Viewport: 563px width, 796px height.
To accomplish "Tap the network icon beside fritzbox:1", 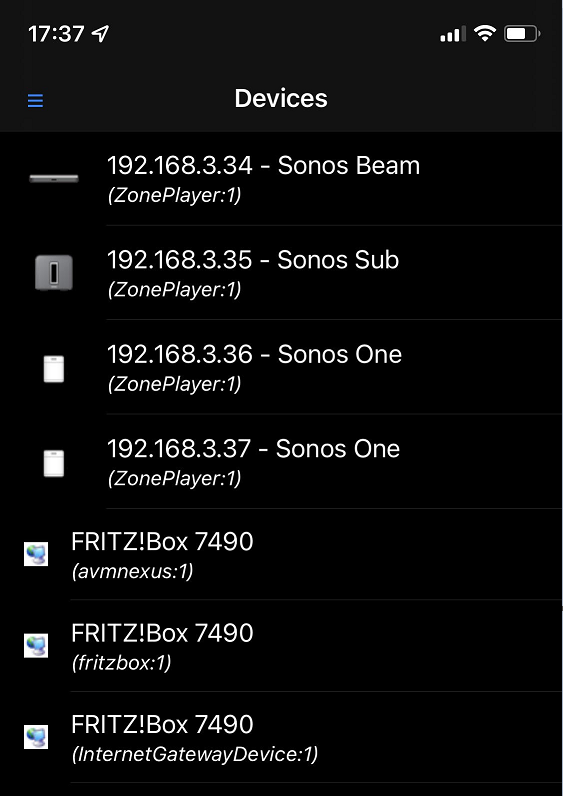I will 36,645.
